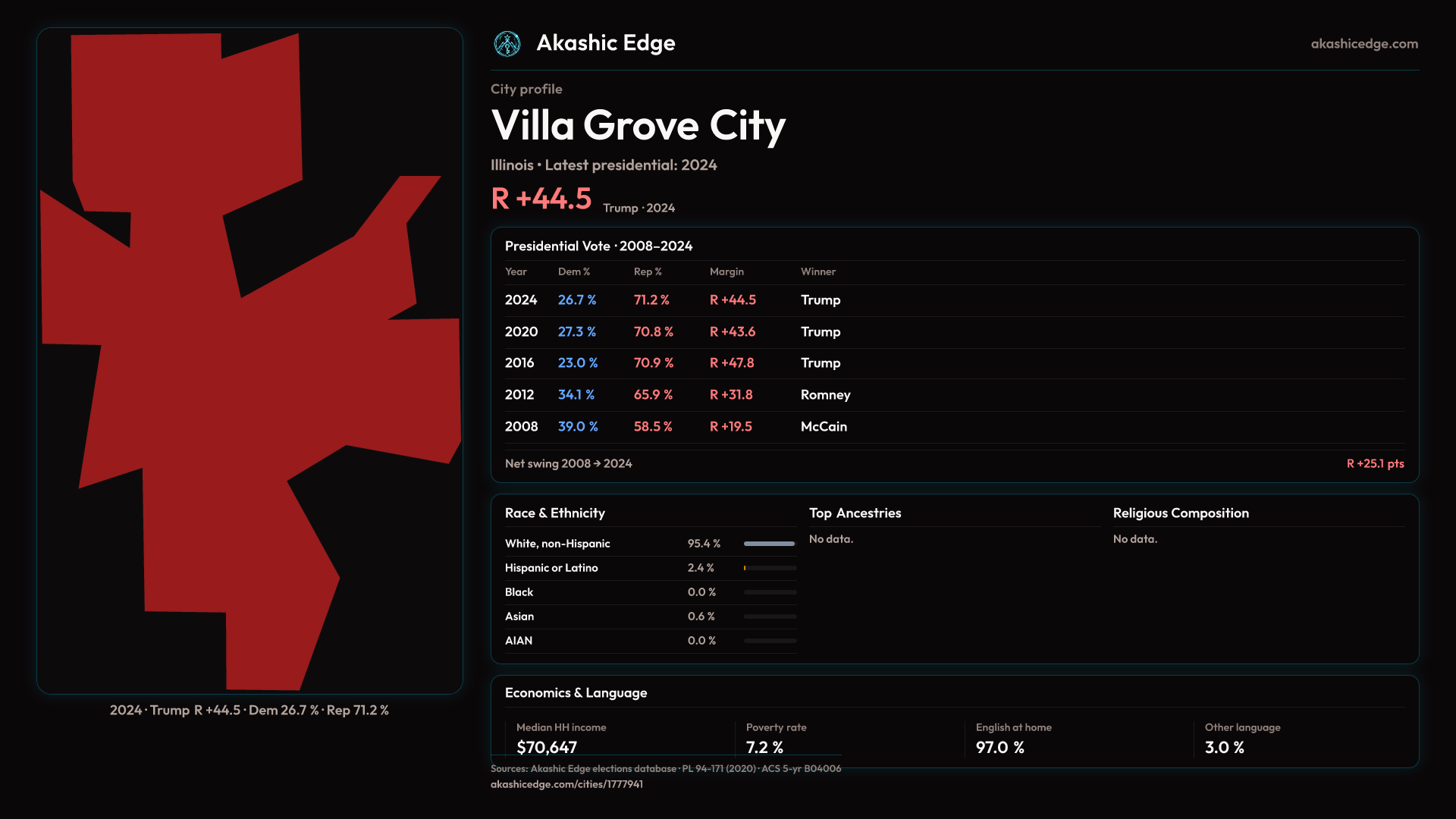Viewport: 1456px width, 819px height.
Task: Click the Top Ancestries panel heading
Action: [855, 513]
